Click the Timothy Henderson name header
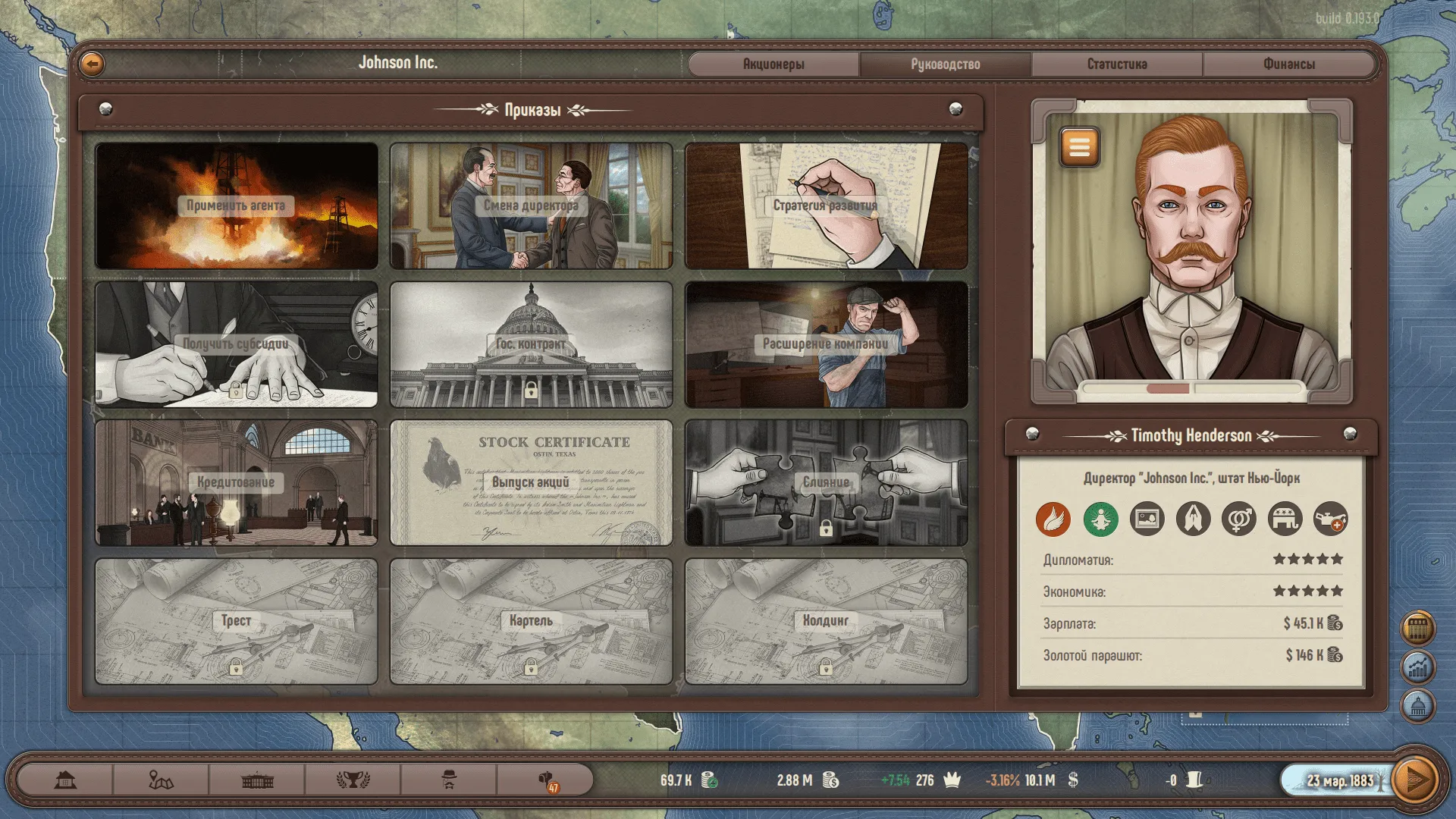1456x819 pixels. [x=1191, y=435]
